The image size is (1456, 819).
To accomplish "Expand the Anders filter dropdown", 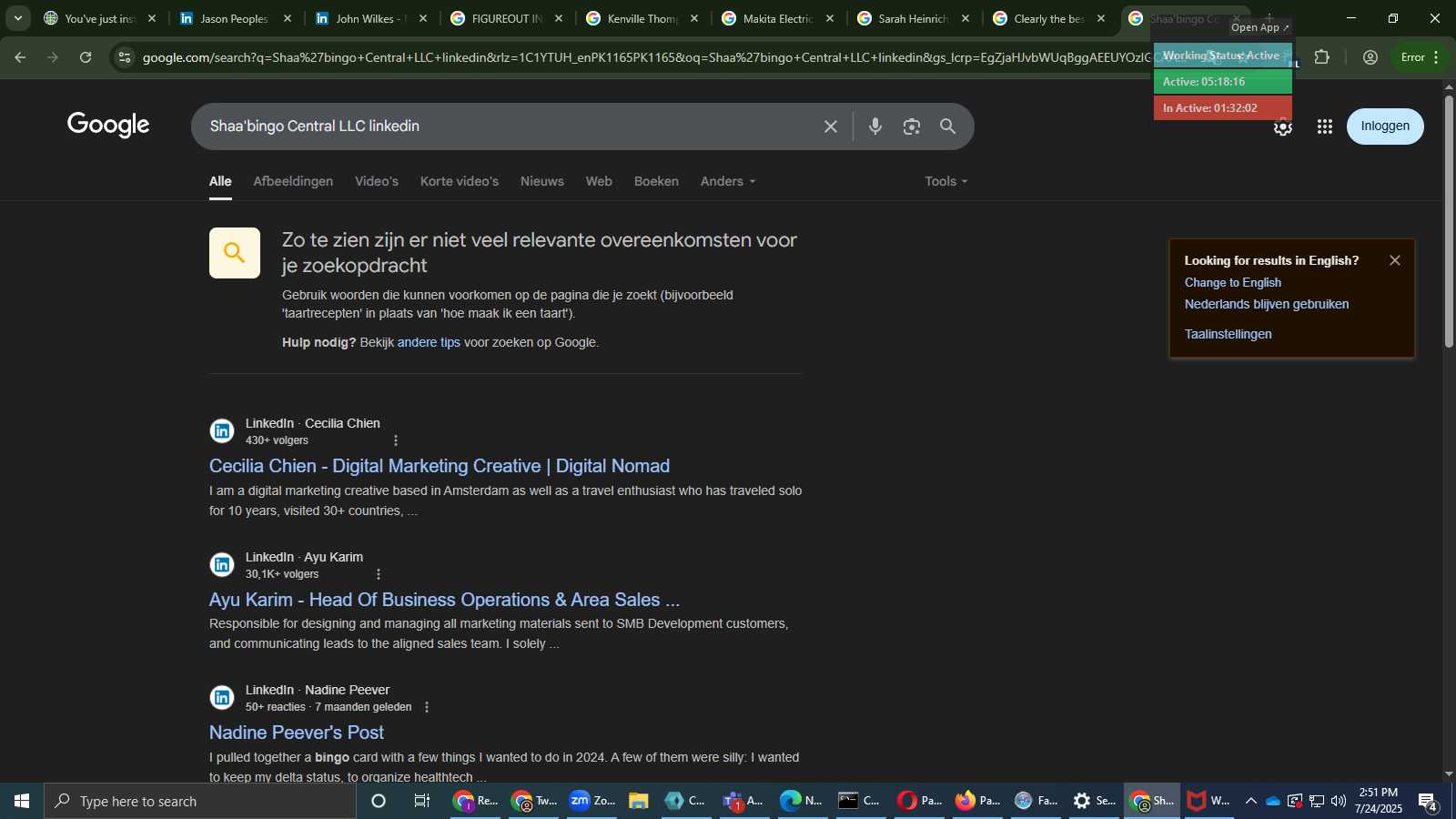I will click(728, 181).
